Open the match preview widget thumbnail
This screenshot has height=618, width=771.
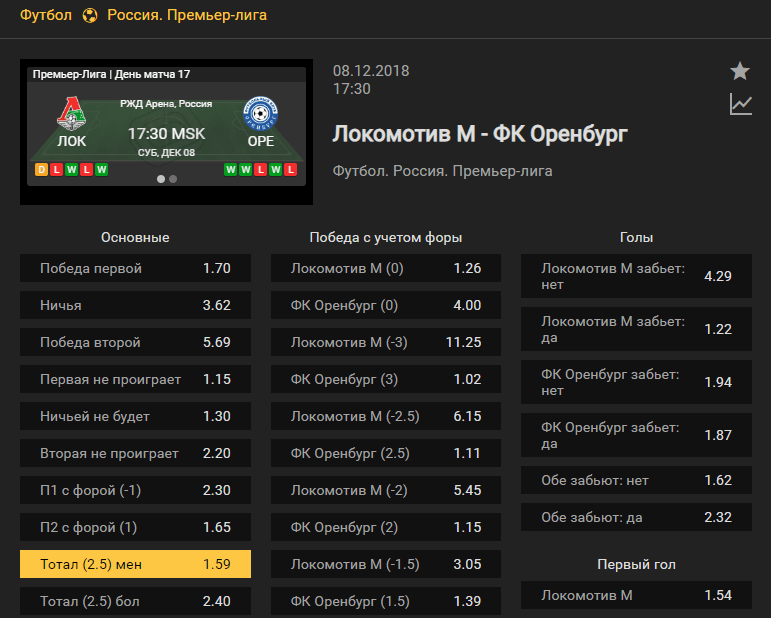[166, 132]
